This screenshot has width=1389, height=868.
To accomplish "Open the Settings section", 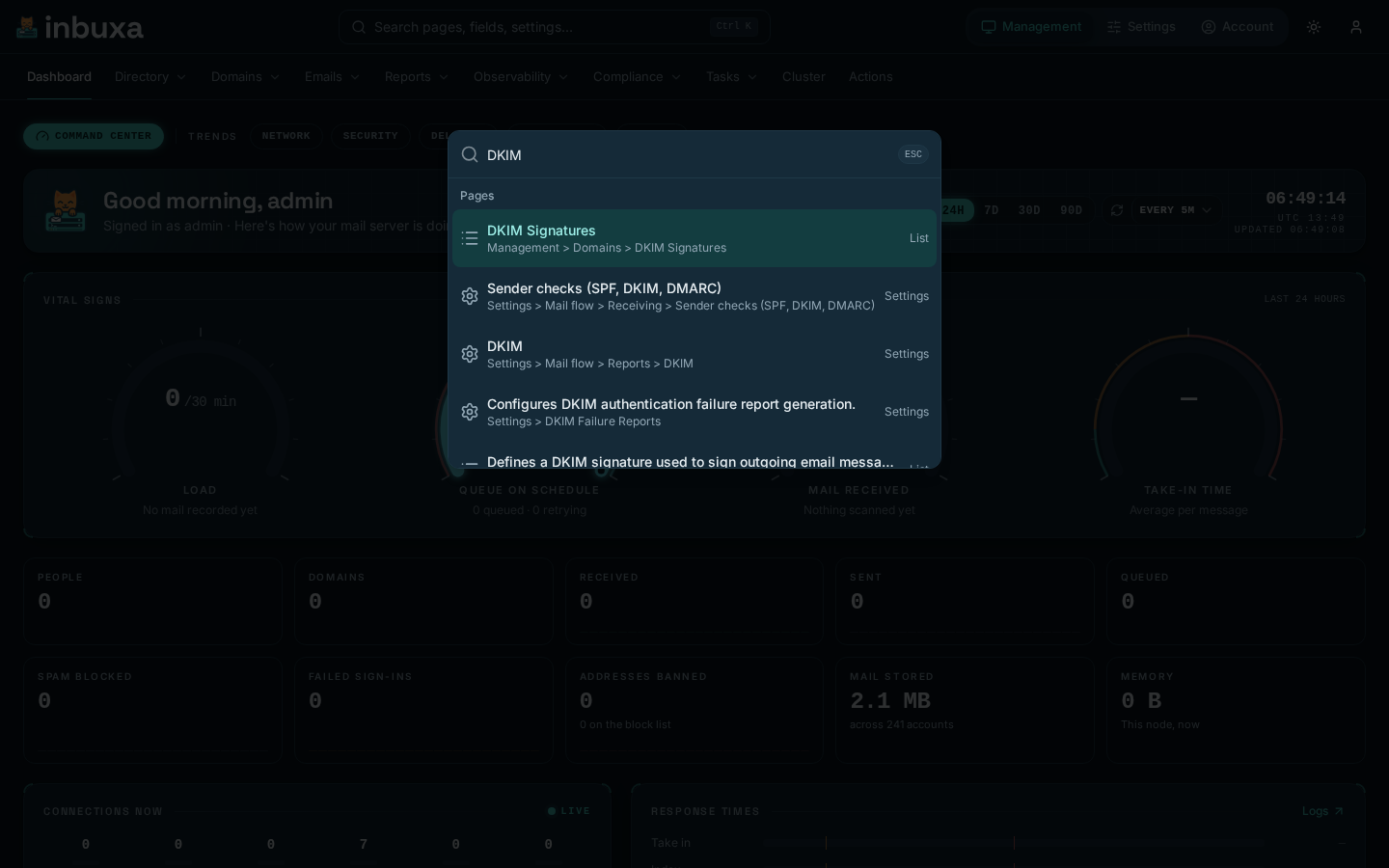I will [1141, 27].
